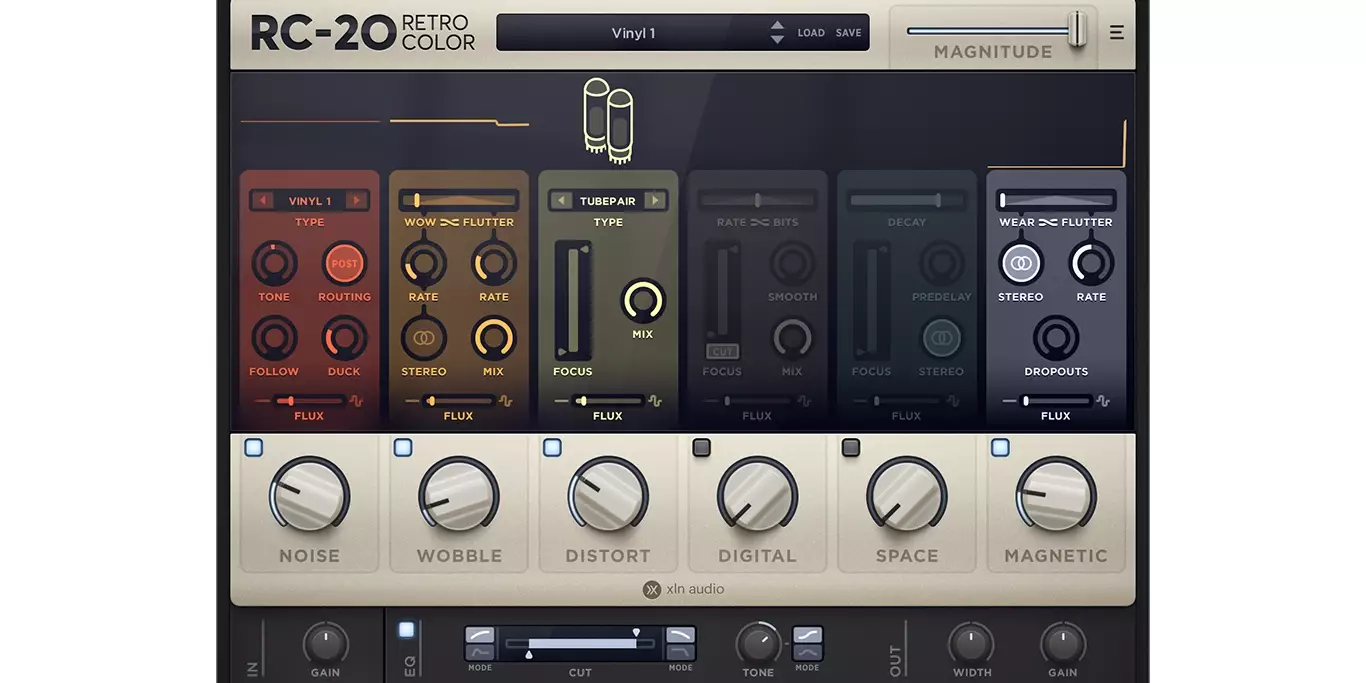Click the Magnetic flux waveform icon

pyautogui.click(x=1102, y=401)
